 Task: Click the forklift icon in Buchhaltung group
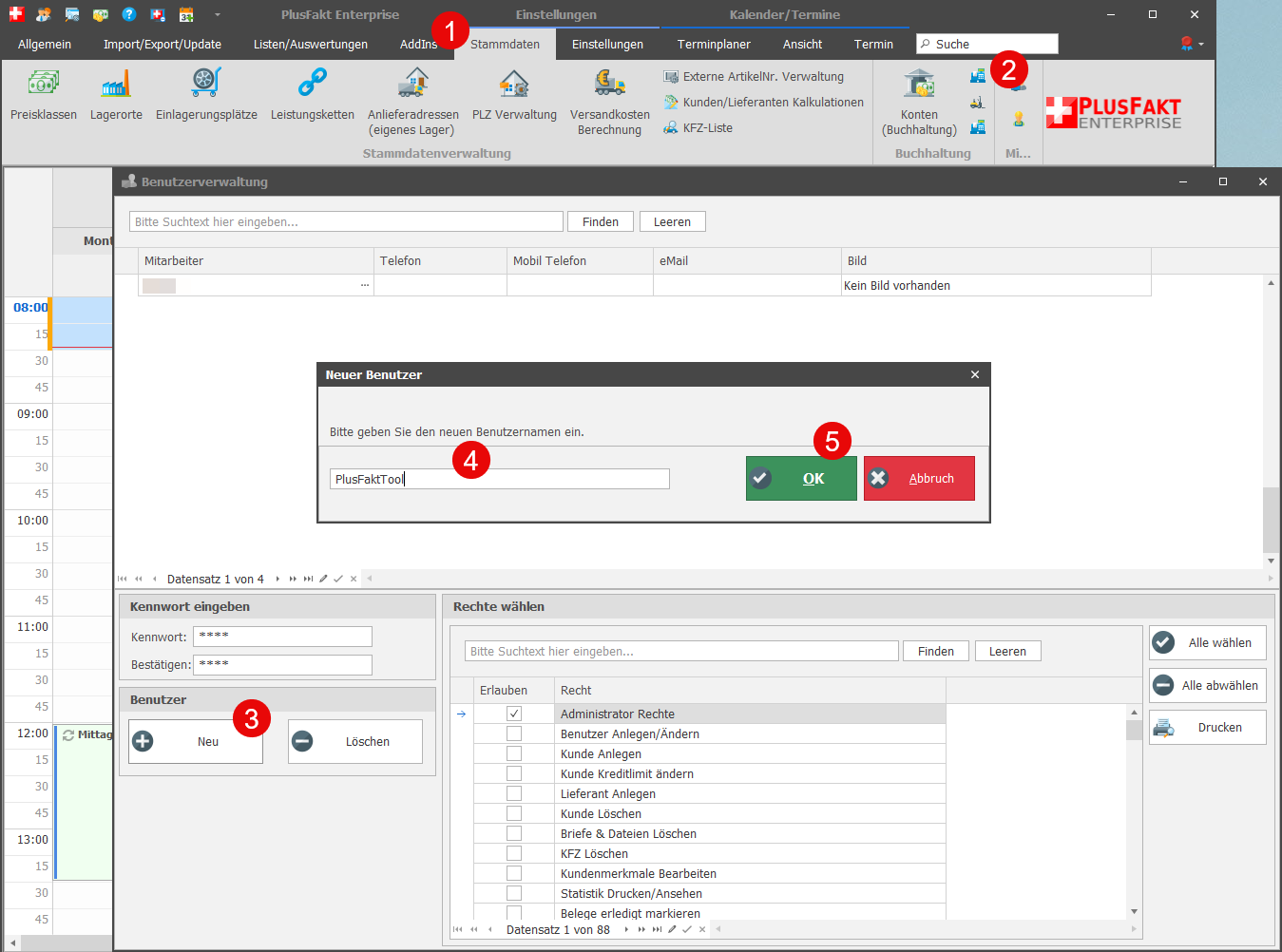[x=977, y=102]
